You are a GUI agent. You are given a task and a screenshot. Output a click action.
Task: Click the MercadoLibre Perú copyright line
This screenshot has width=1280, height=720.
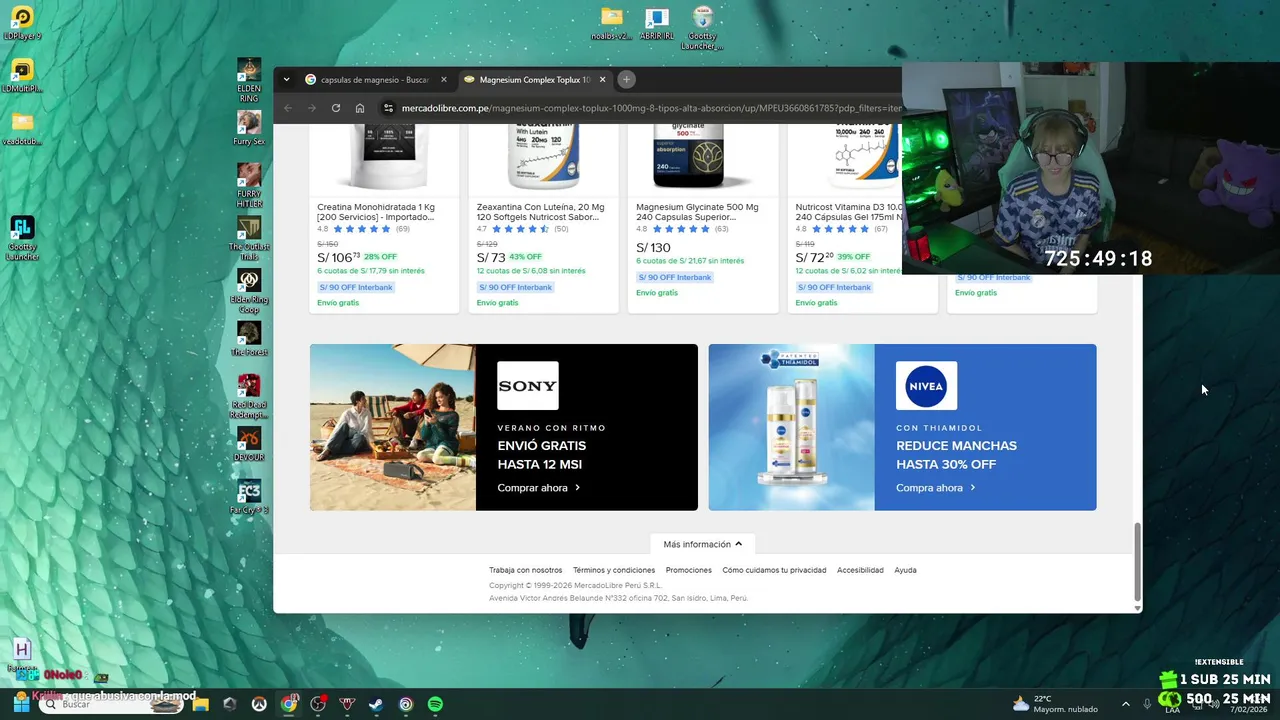pos(575,585)
